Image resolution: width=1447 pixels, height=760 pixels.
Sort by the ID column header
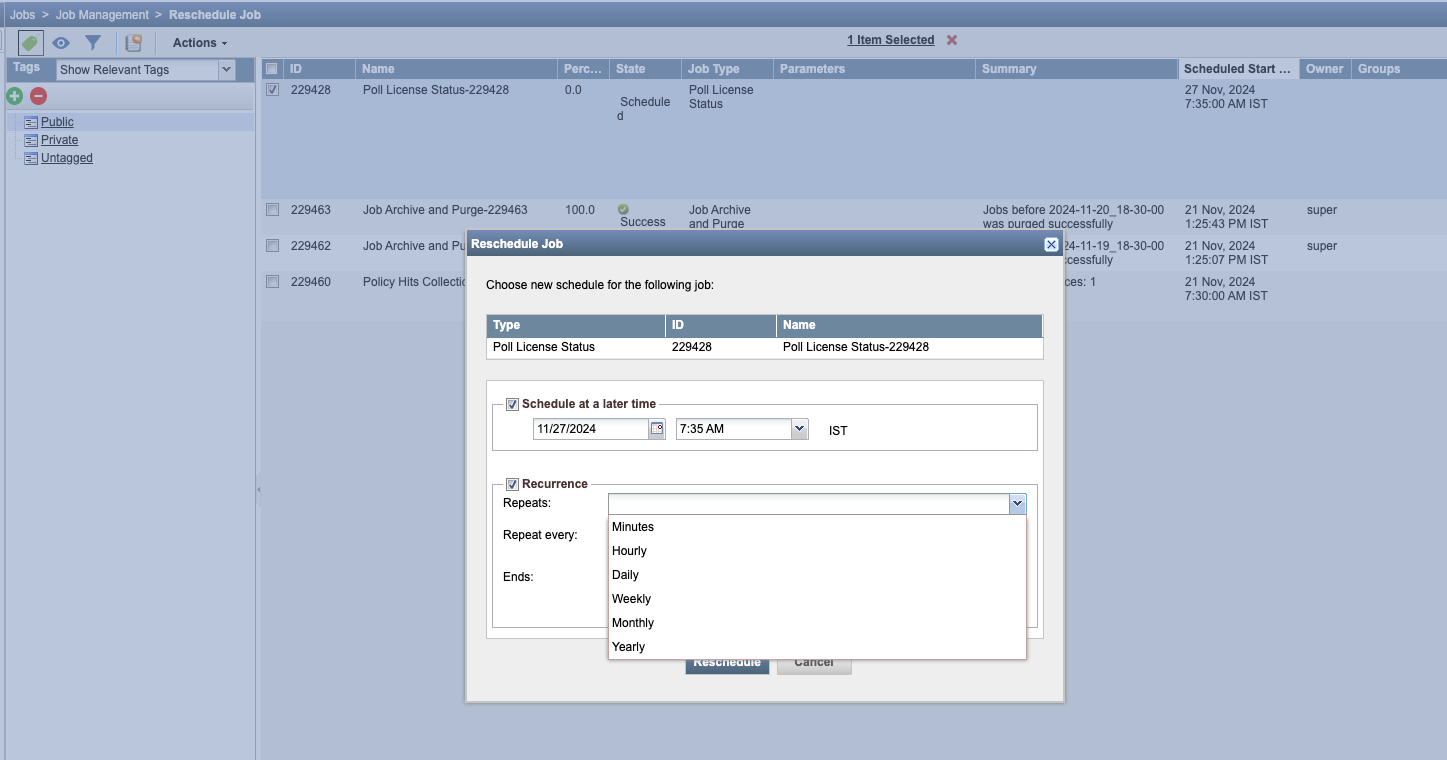319,69
